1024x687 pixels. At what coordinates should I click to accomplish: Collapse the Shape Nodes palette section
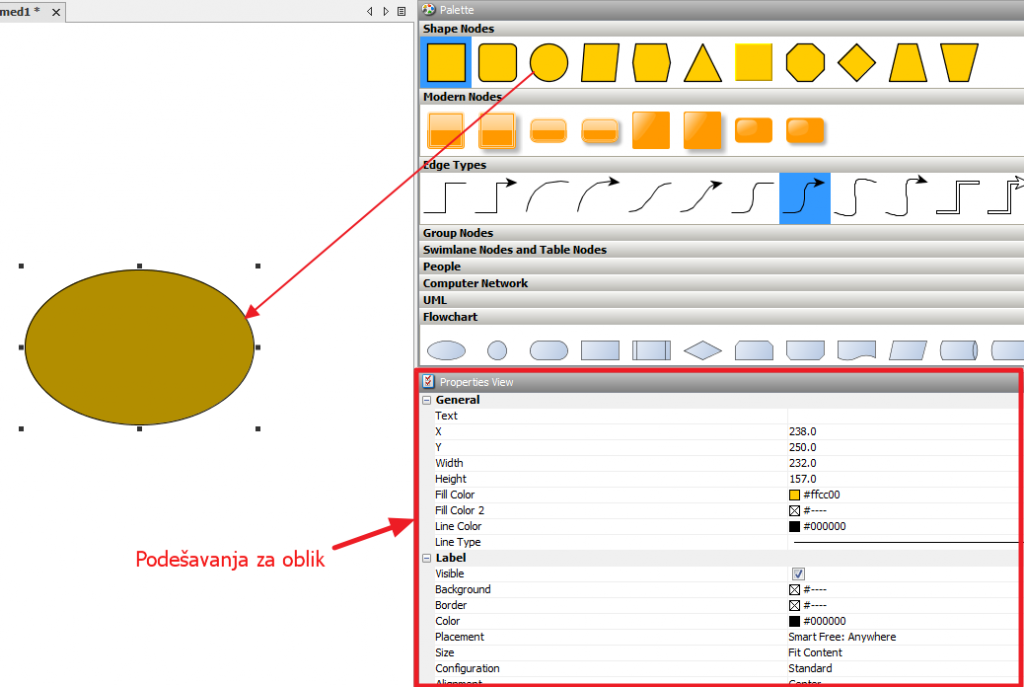[721, 29]
